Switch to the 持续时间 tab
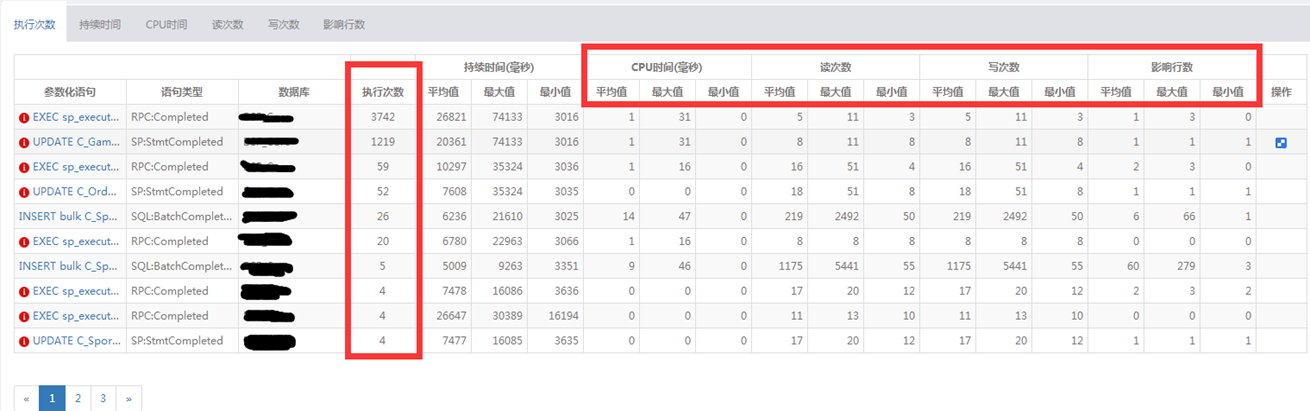This screenshot has height=411, width=1310. point(100,24)
